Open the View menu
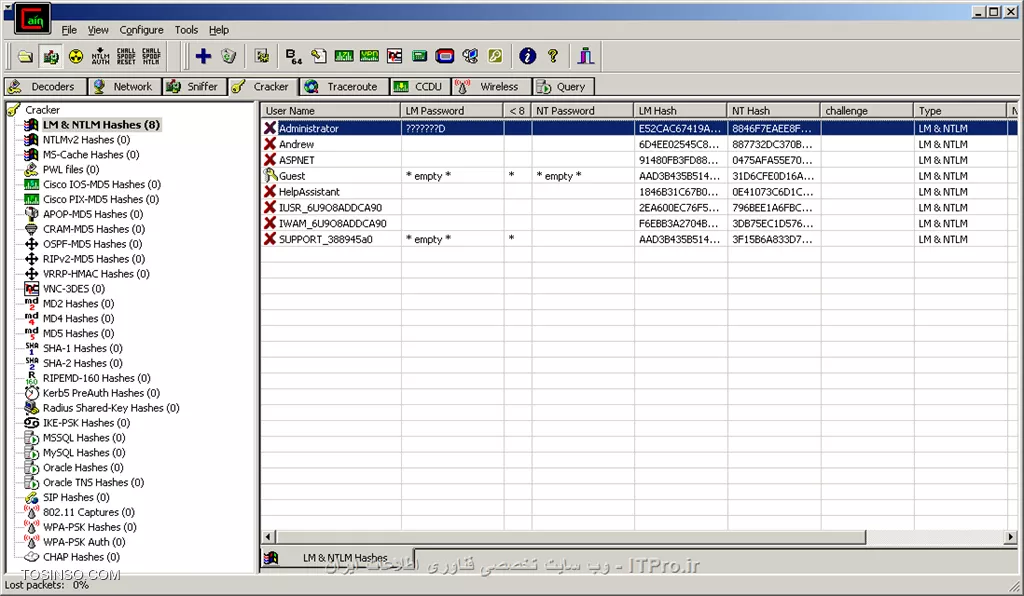 [x=98, y=30]
